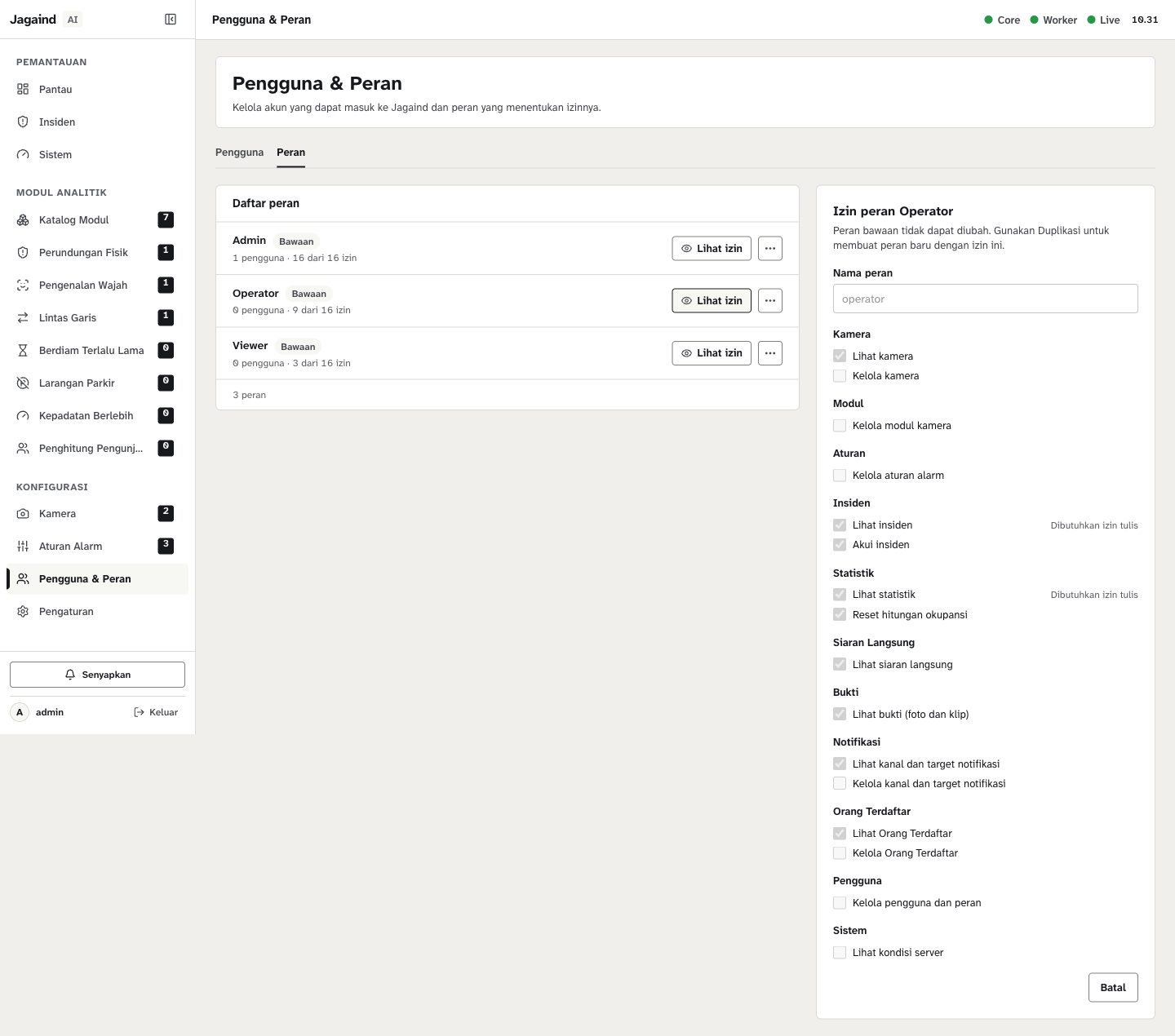The image size is (1175, 1036).
Task: Click the Berdiam Terlalu Lama hourglass icon
Action: pos(23,350)
